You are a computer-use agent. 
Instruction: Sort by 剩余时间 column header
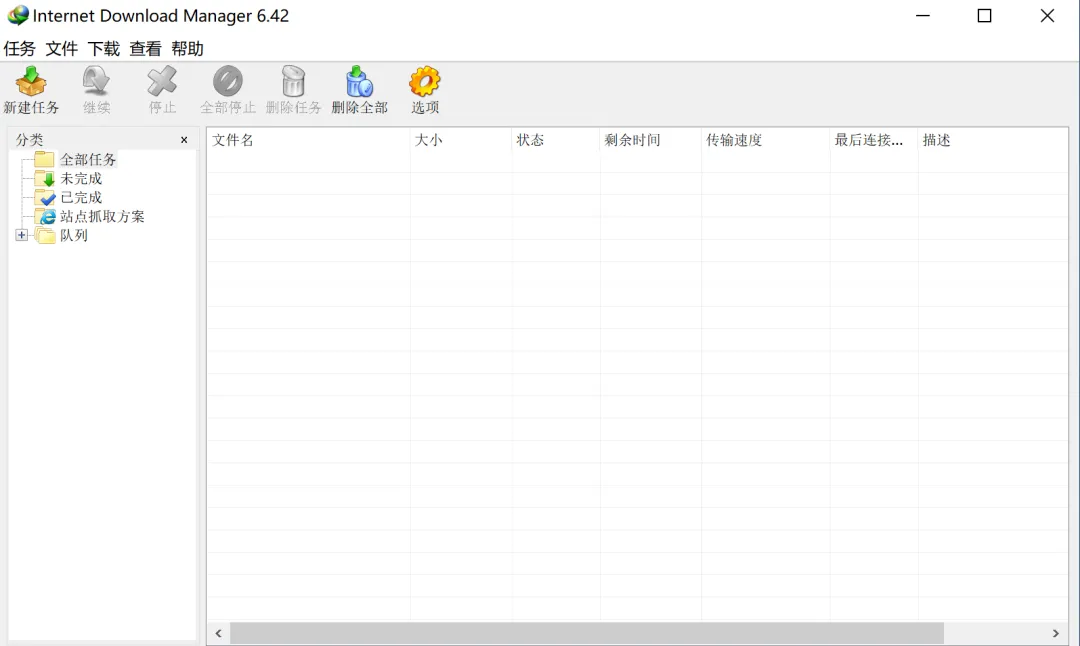click(651, 140)
